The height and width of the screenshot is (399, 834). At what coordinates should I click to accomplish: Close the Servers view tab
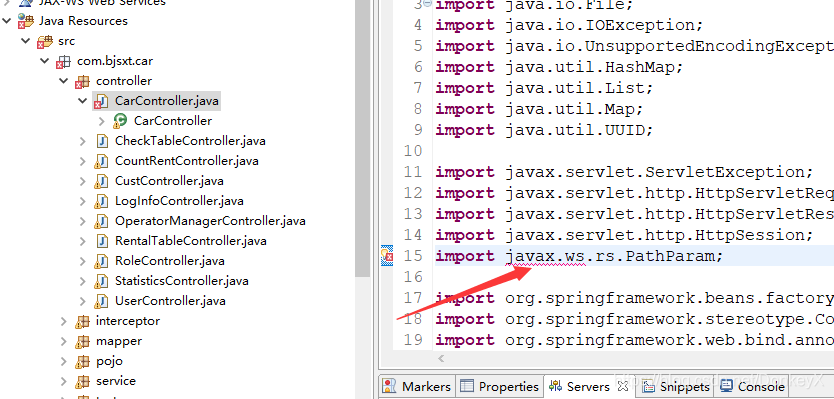623,385
